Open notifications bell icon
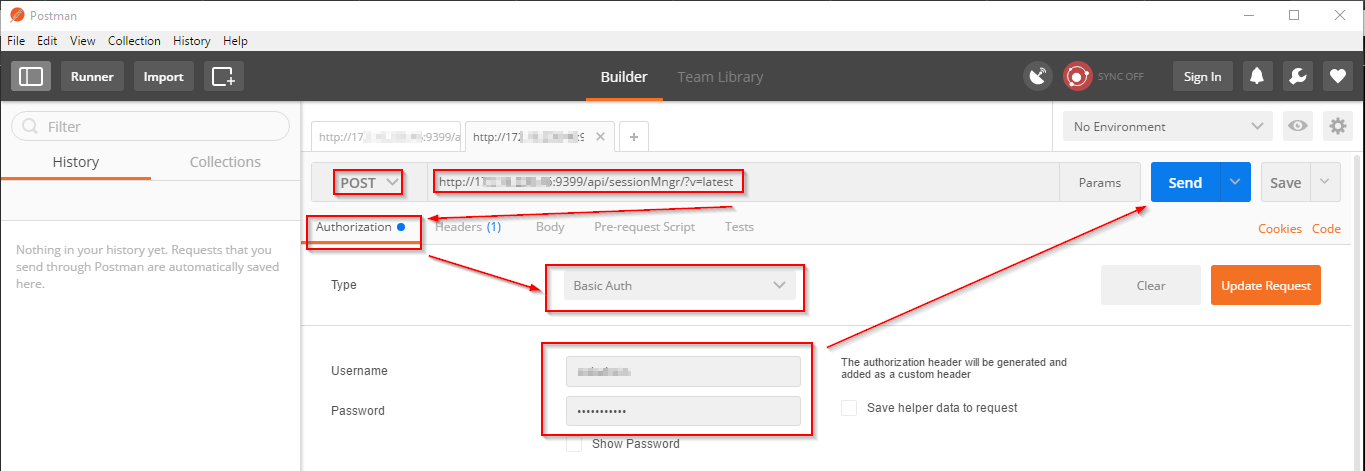 (x=1257, y=76)
